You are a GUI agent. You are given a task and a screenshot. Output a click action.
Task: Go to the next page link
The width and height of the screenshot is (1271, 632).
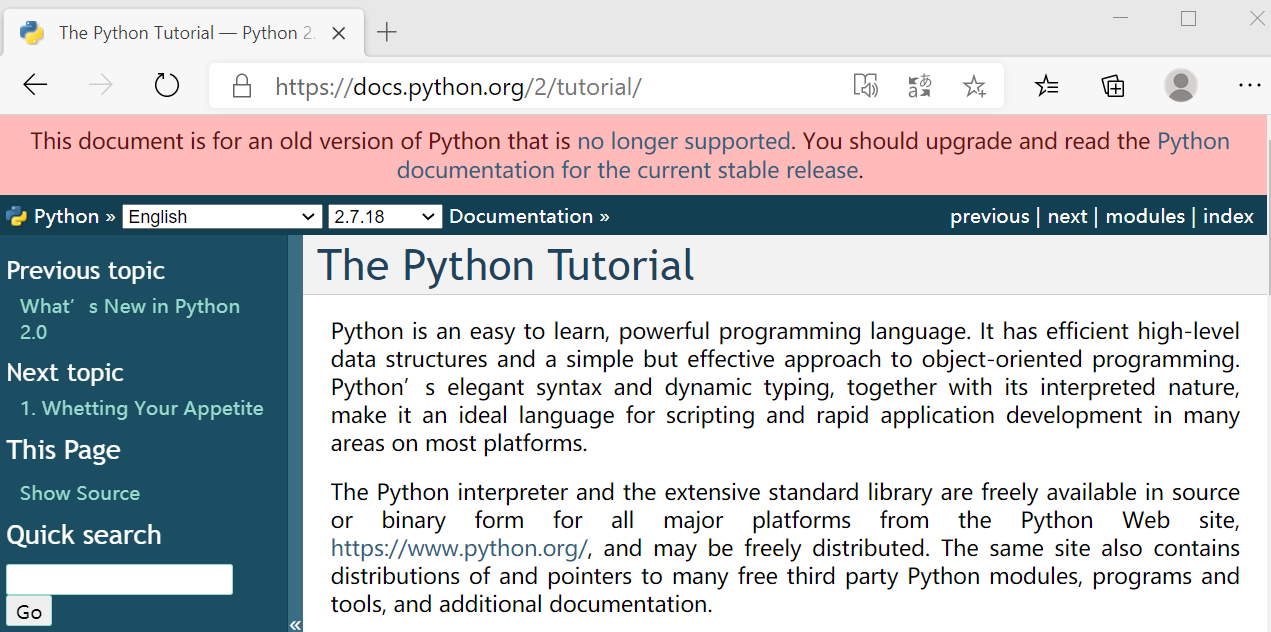tap(1067, 217)
